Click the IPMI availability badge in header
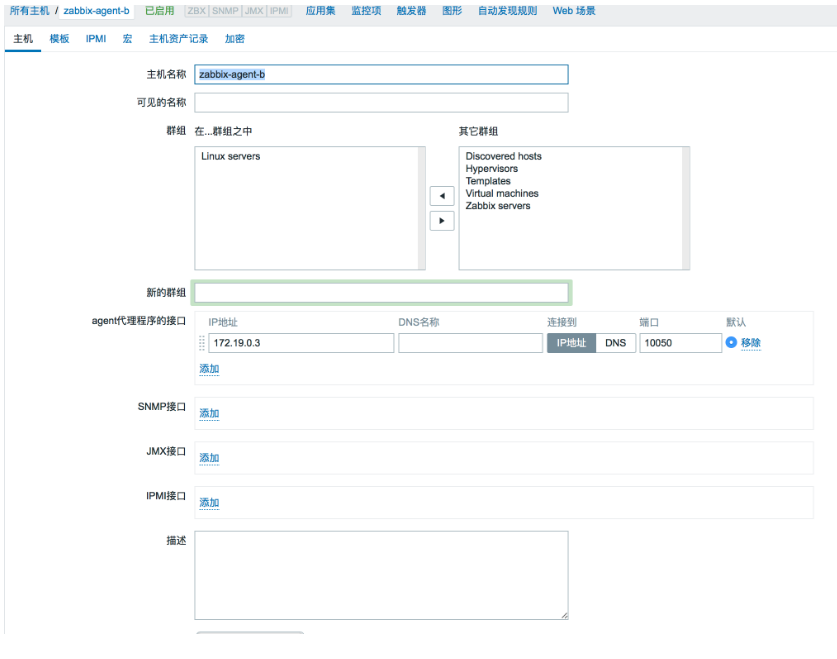 pos(279,11)
